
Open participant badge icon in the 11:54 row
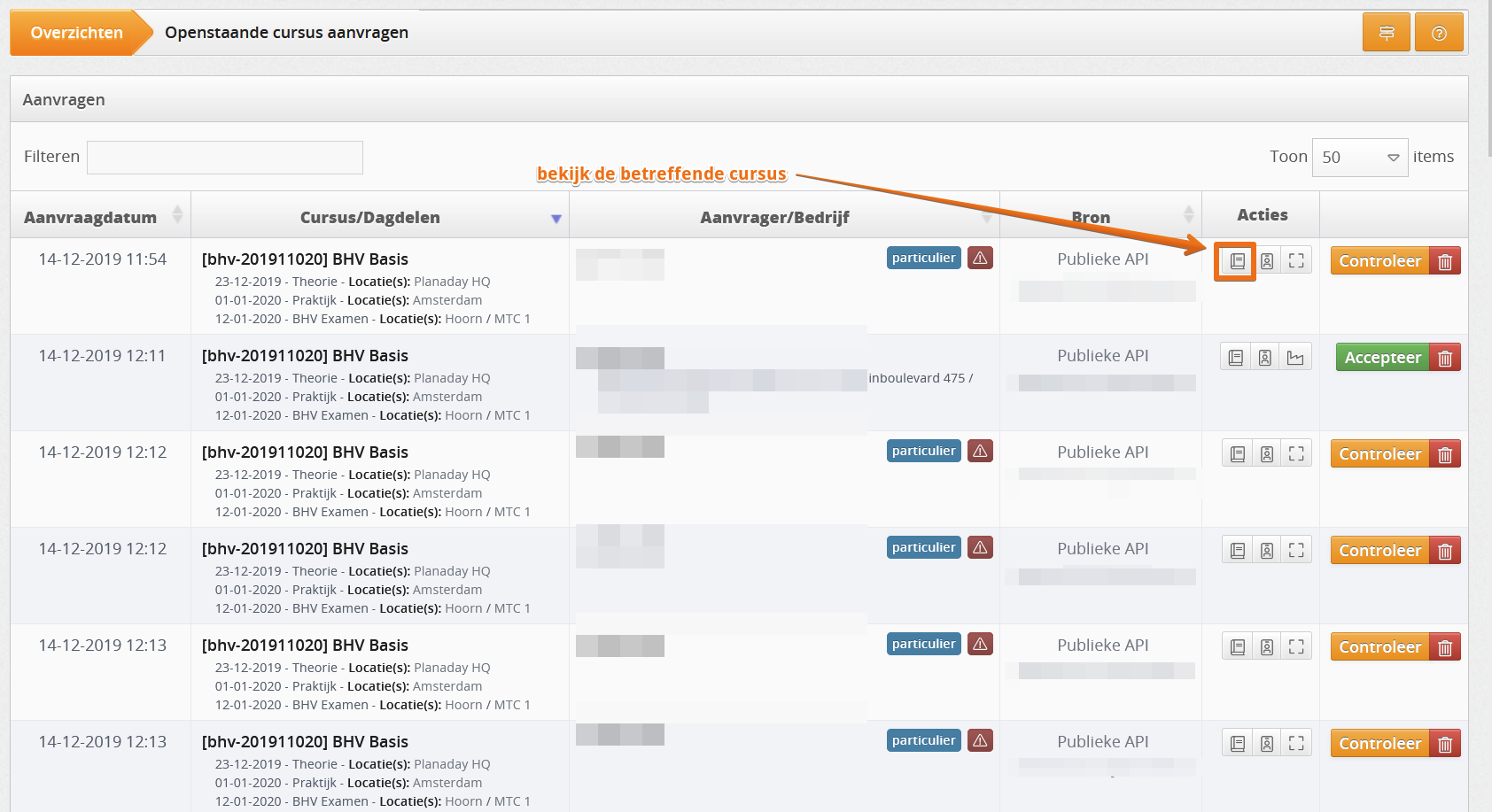point(1267,261)
